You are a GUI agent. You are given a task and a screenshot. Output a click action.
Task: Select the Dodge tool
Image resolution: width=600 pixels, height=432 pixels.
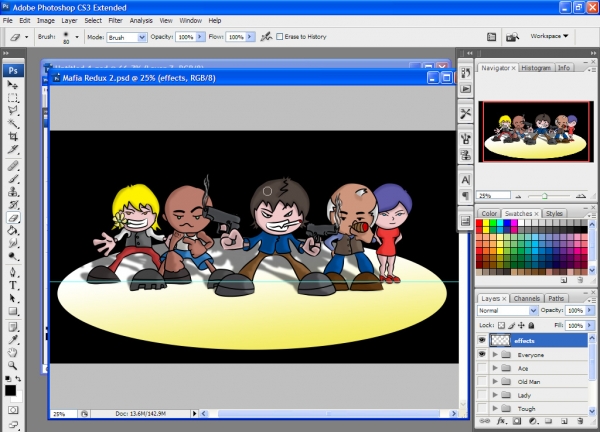pyautogui.click(x=13, y=256)
